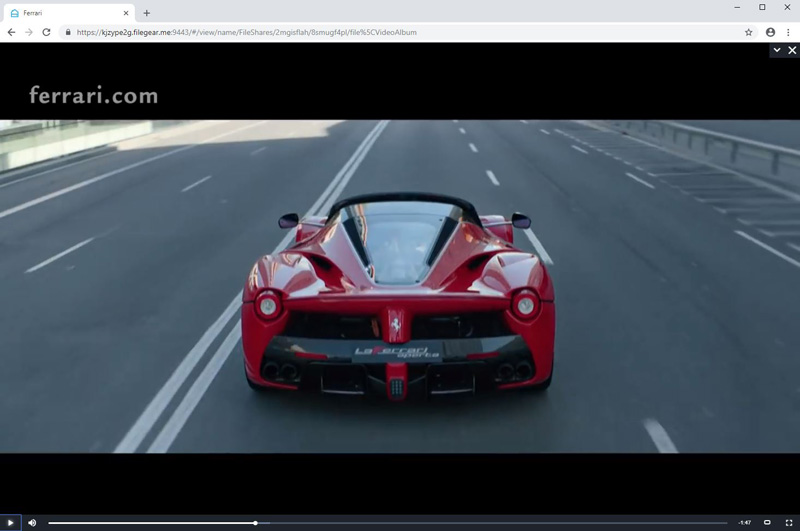Bookmark this page with the star

click(748, 32)
